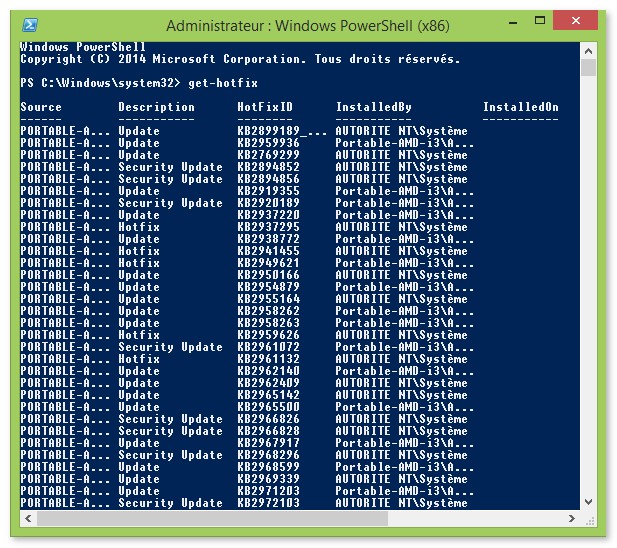Click the Source column header
The width and height of the screenshot is (617, 548).
[41, 107]
